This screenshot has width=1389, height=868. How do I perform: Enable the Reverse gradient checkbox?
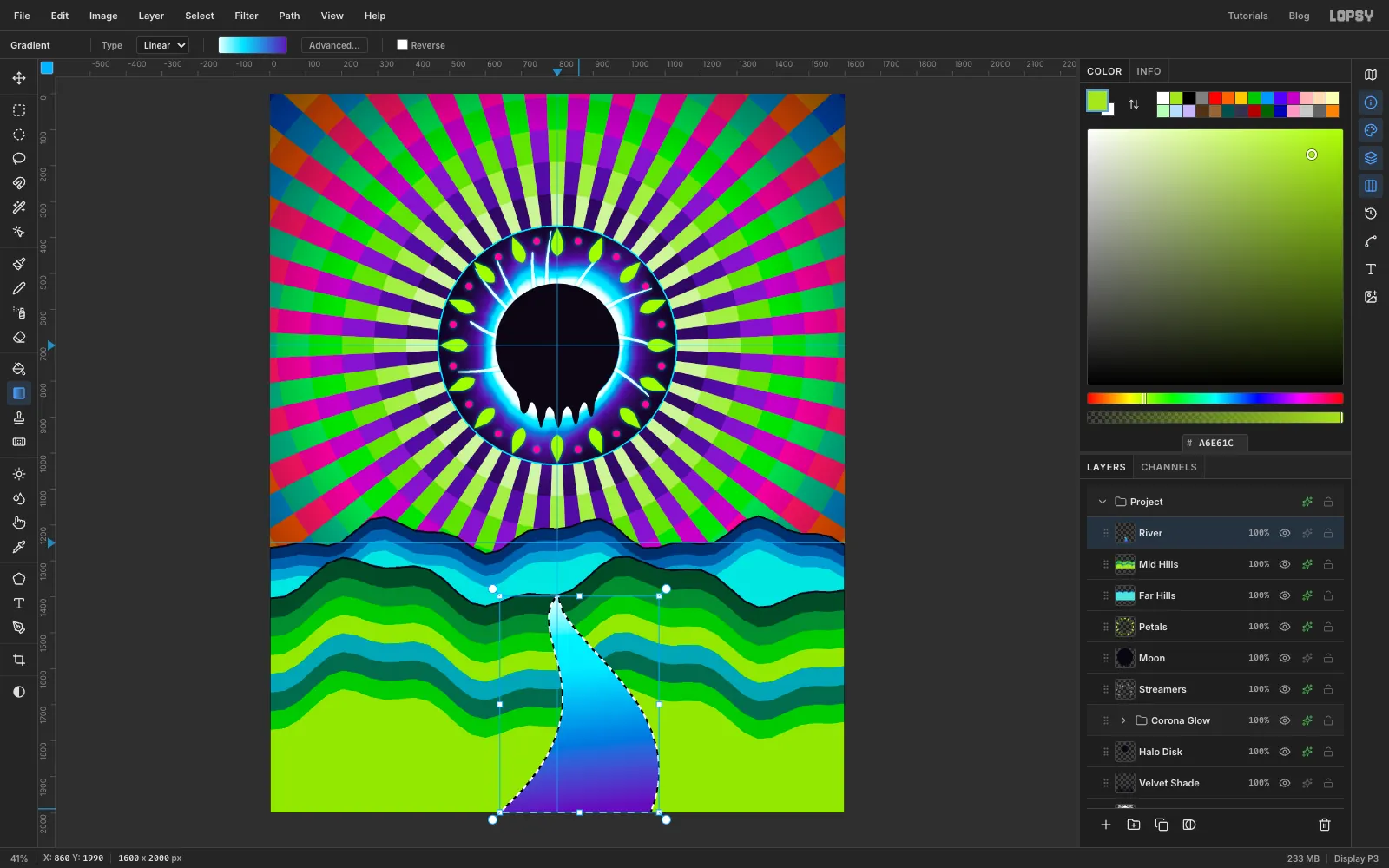pos(402,45)
